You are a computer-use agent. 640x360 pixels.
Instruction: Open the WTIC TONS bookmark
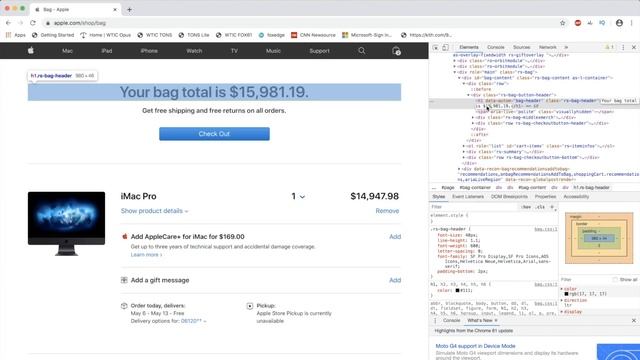(155, 35)
